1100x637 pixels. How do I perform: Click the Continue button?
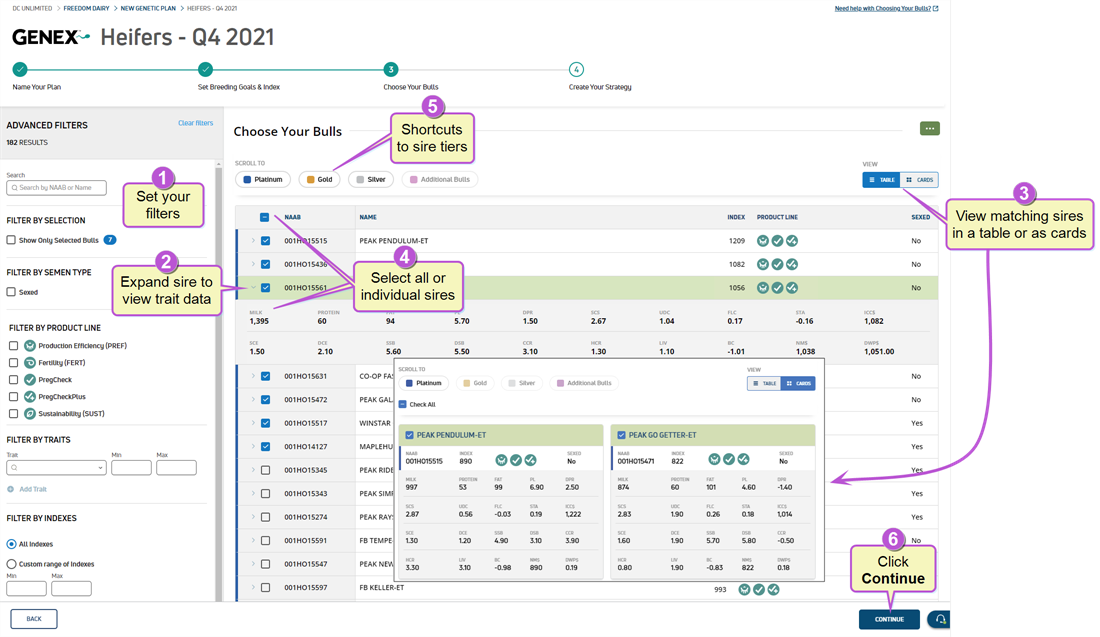889,619
